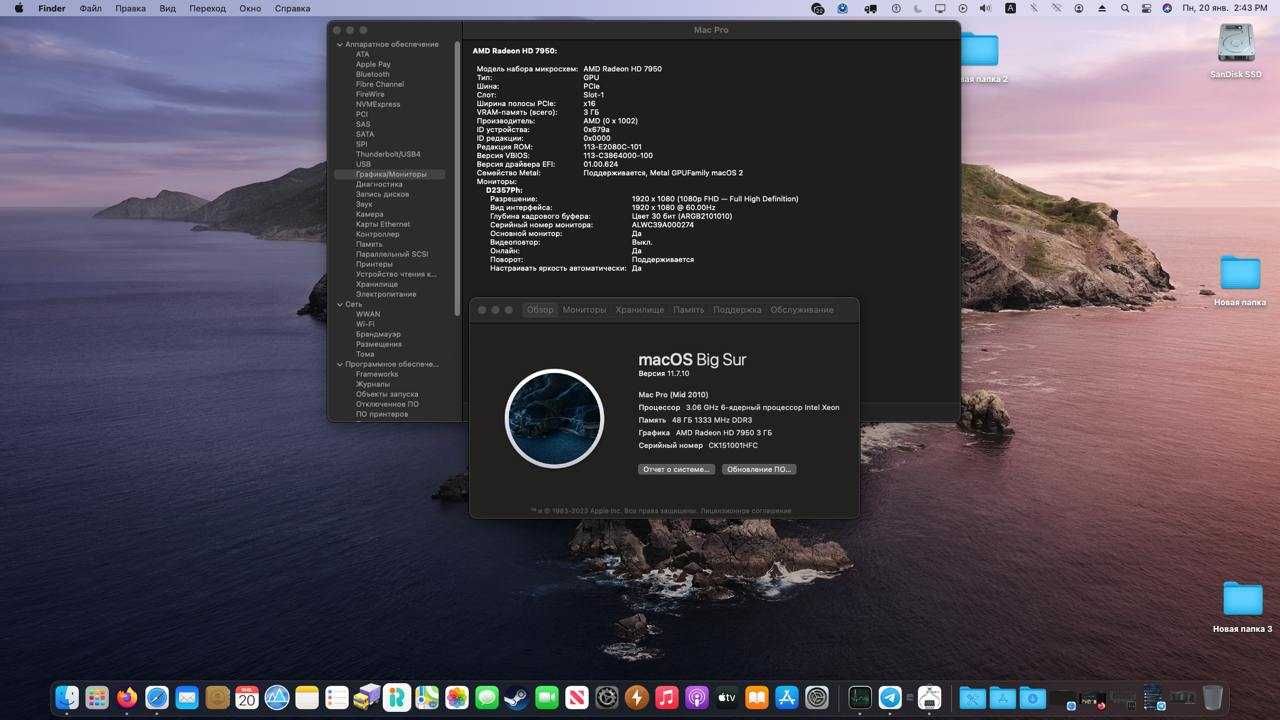Select NVMExpress in sidebar
The height and width of the screenshot is (720, 1280).
pos(378,104)
